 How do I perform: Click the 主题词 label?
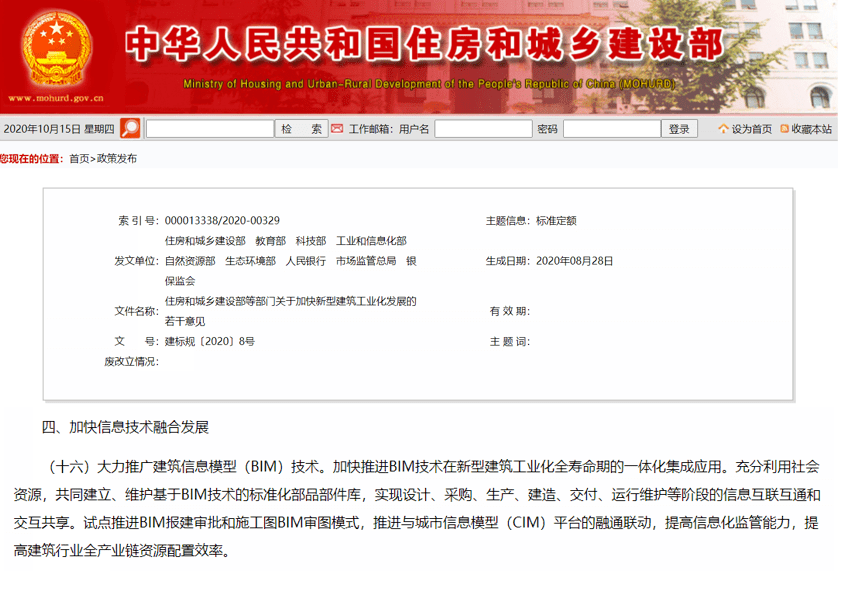tap(510, 342)
